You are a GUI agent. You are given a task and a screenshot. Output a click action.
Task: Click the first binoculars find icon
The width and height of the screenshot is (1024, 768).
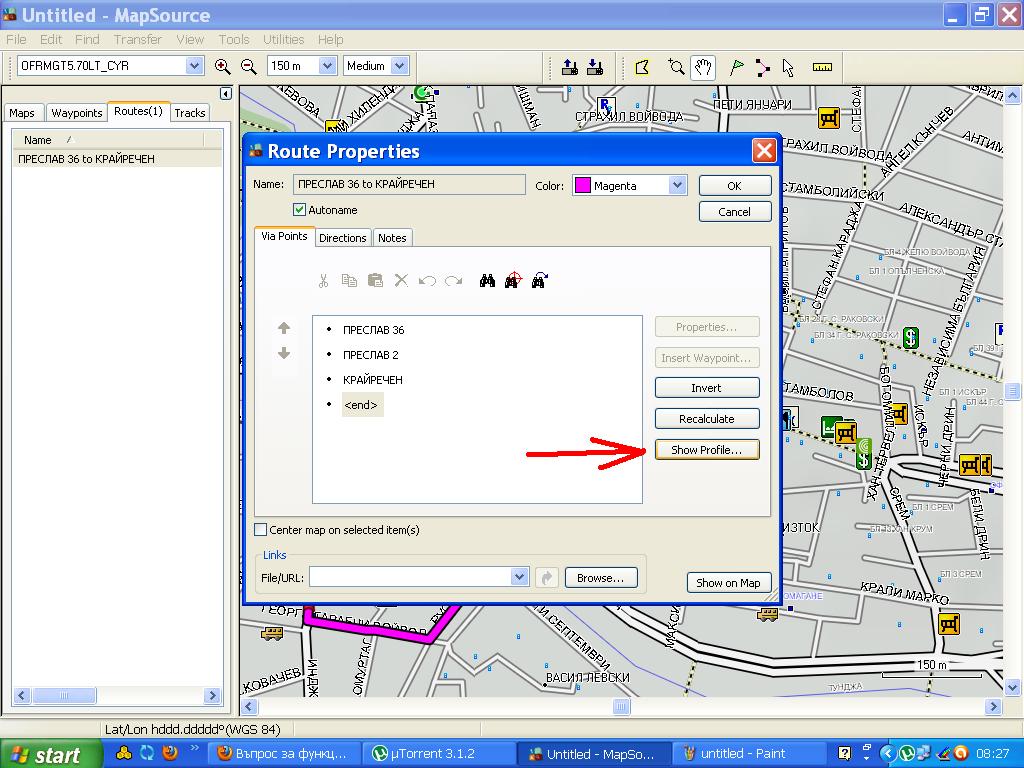tap(487, 281)
